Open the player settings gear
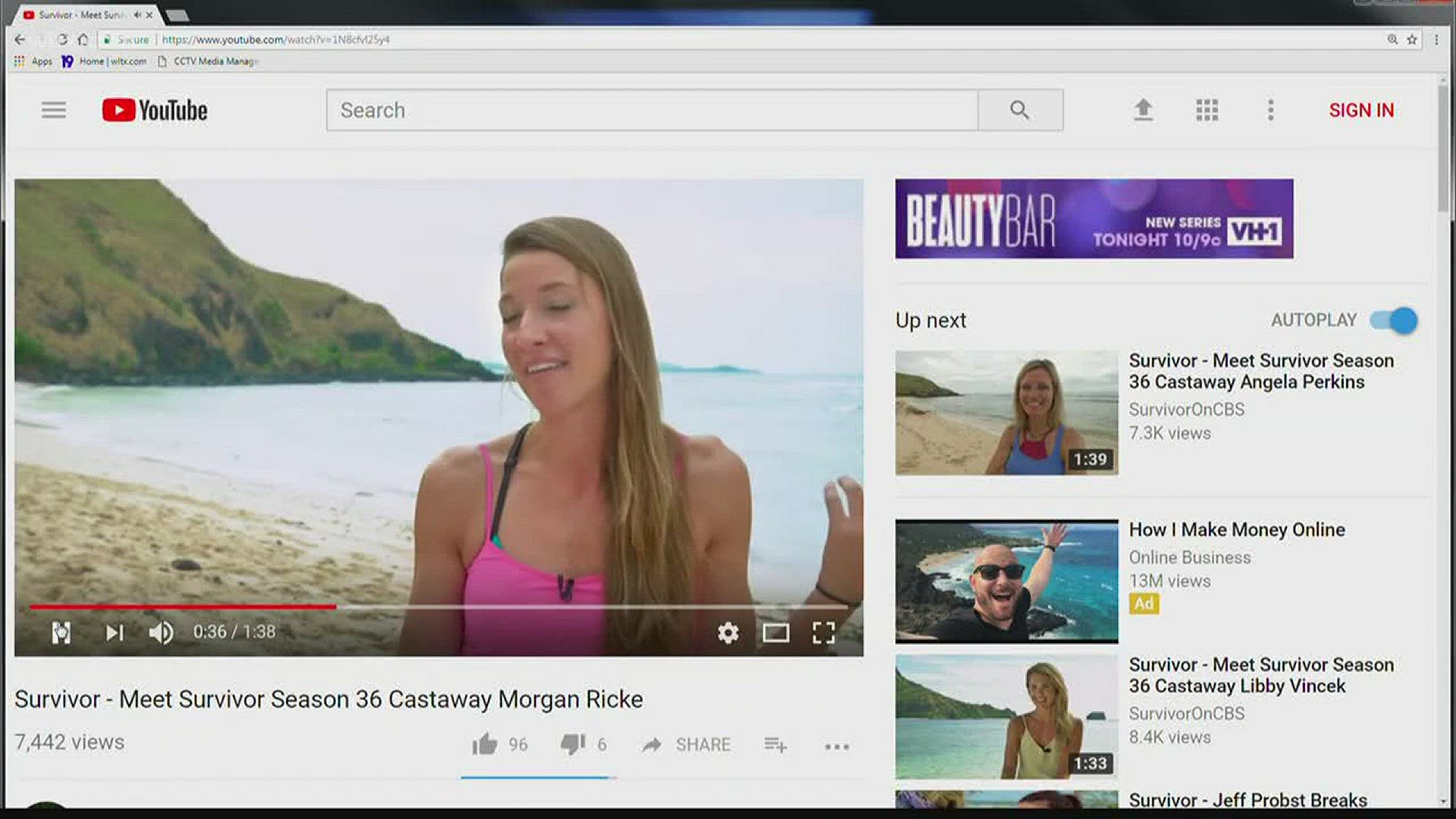The height and width of the screenshot is (819, 1456). tap(728, 632)
